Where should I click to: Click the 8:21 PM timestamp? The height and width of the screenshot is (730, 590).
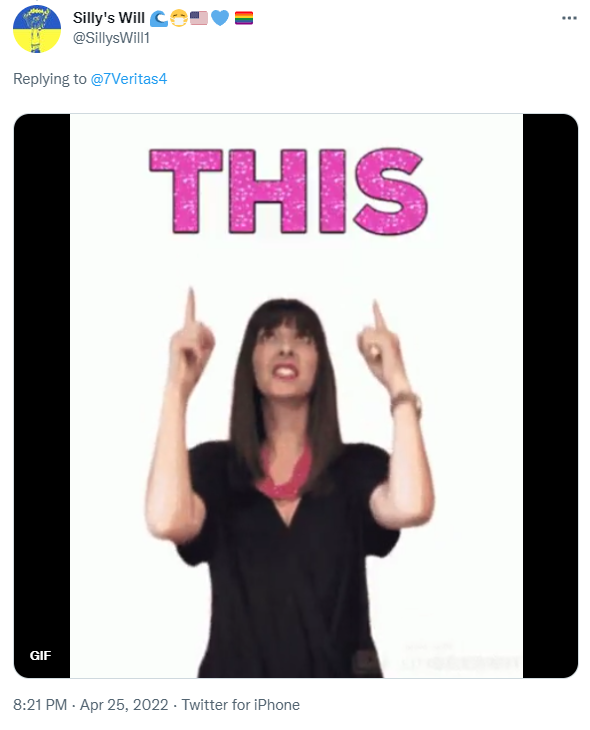(x=40, y=704)
